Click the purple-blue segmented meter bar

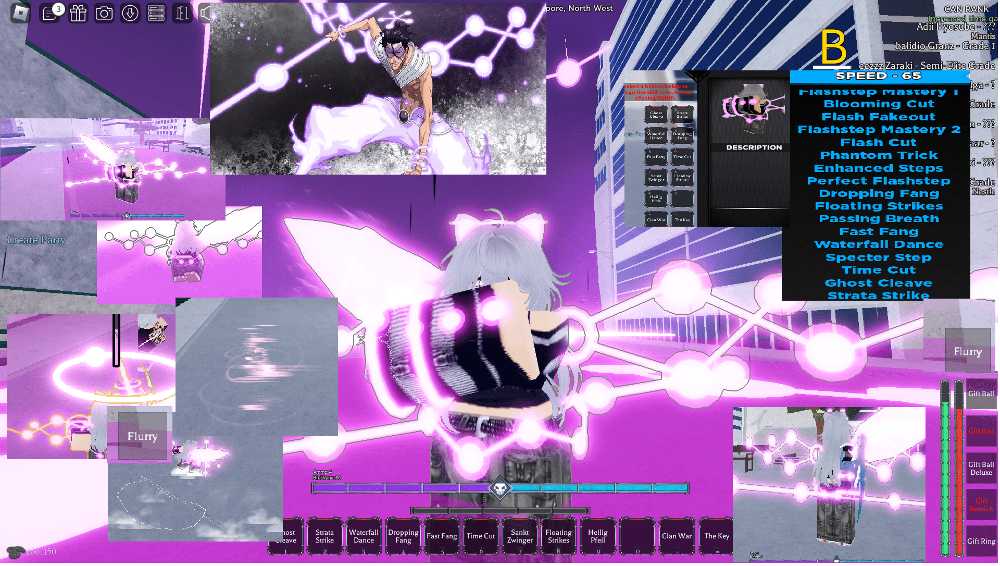500,488
